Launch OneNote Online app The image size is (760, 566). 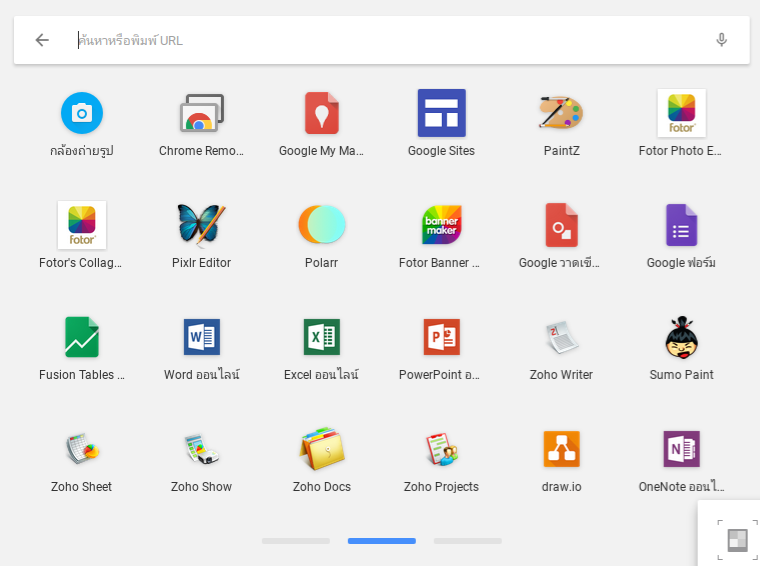[681, 449]
